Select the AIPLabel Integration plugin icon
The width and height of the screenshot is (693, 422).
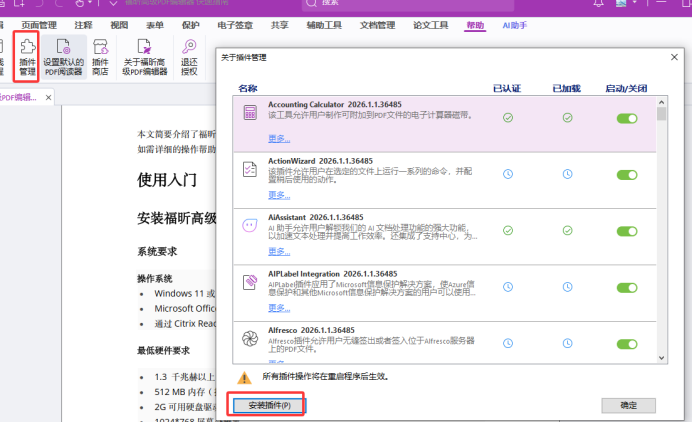[x=250, y=282]
